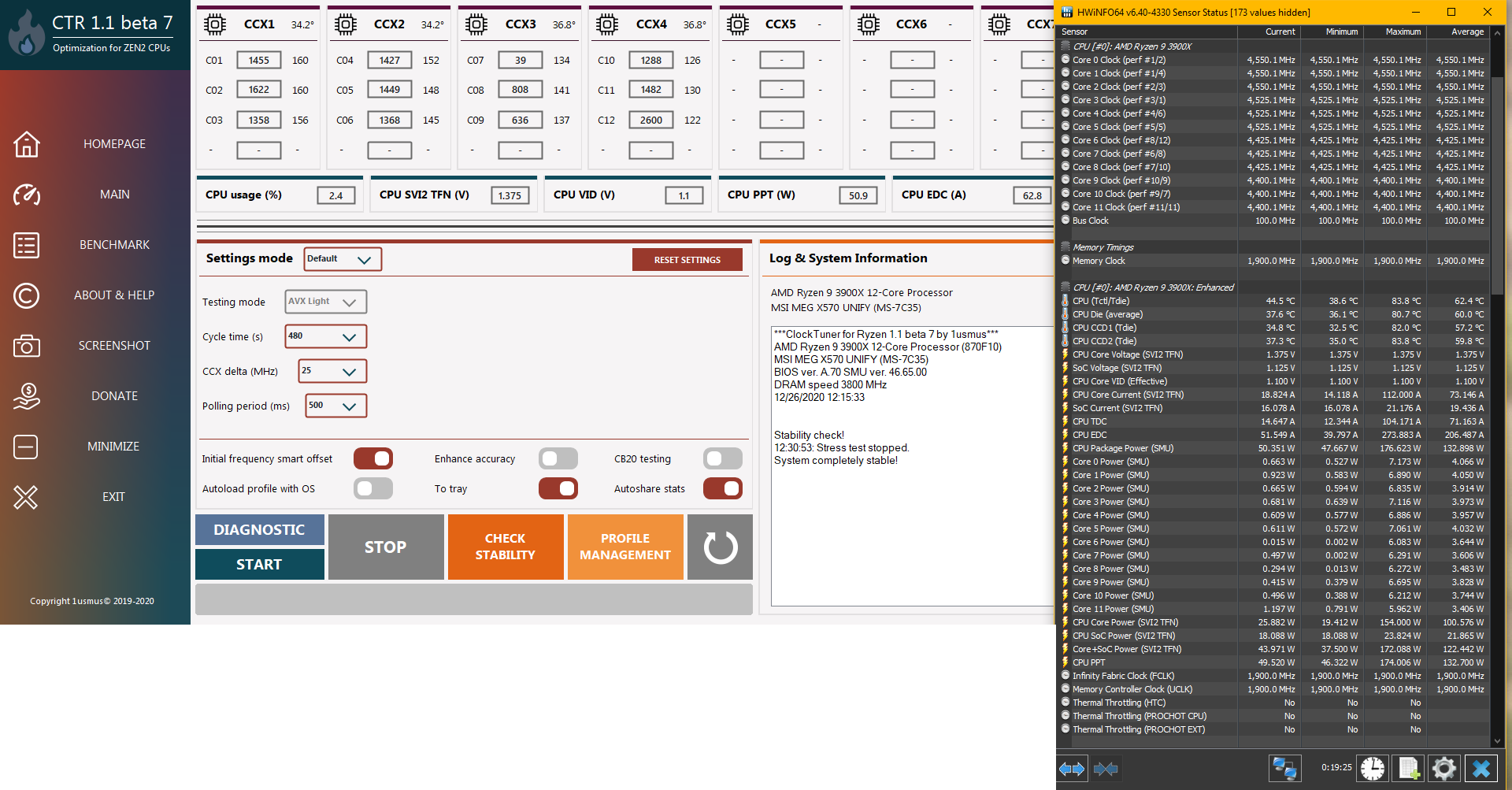Click the C01 value field showing 1455
Screen dimensions: 1512x790
[259, 60]
